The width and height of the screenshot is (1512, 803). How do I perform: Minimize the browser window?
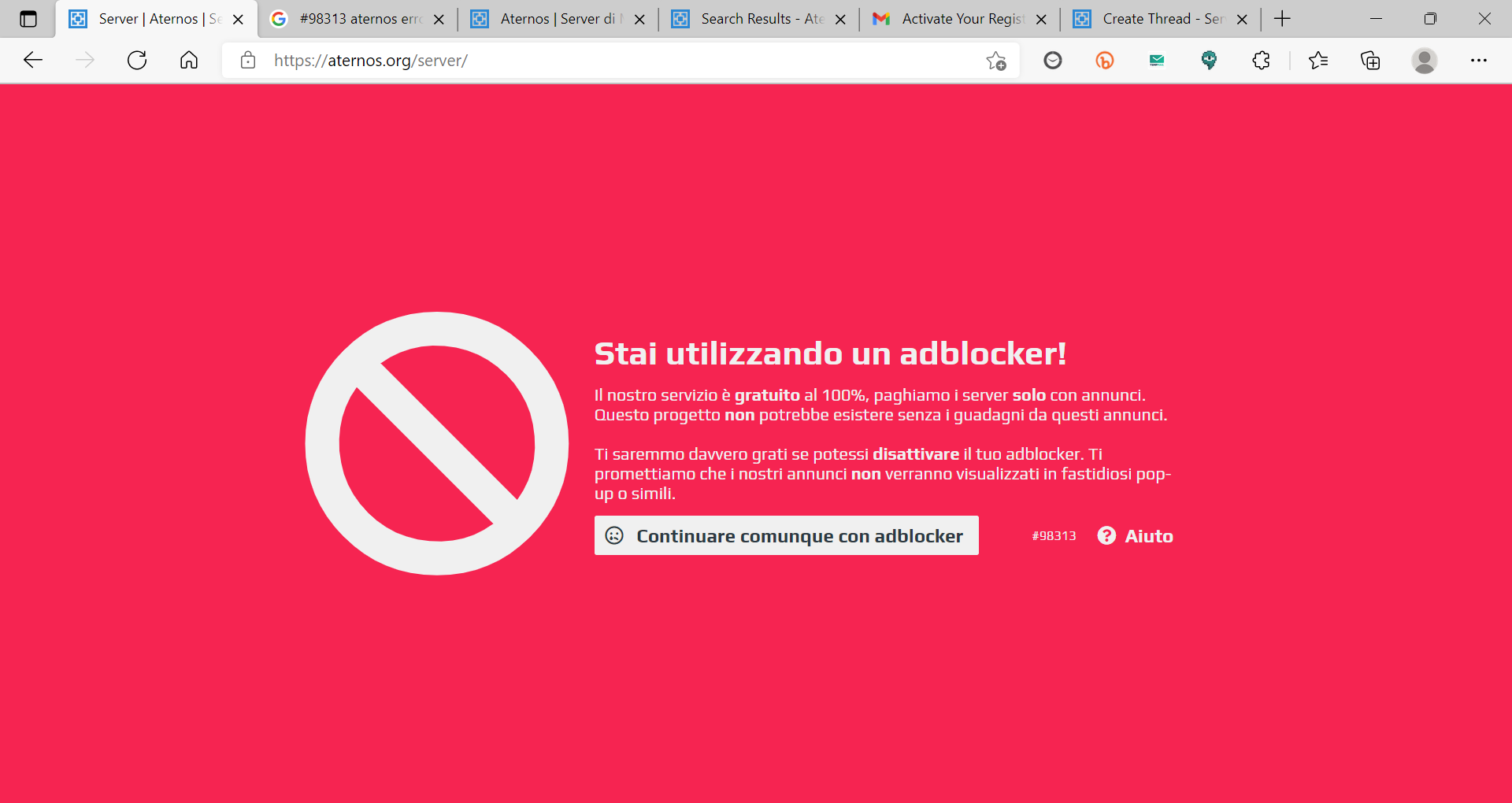[1376, 19]
